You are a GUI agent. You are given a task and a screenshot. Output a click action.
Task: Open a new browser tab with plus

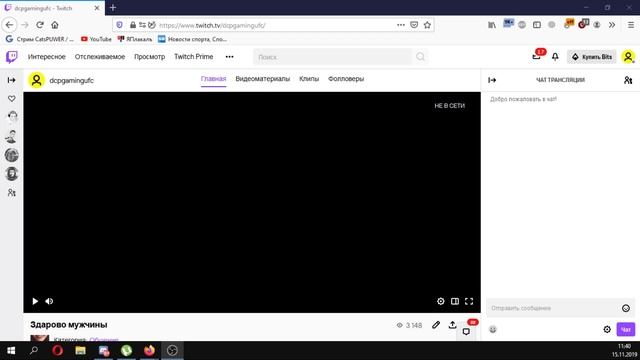113,8
